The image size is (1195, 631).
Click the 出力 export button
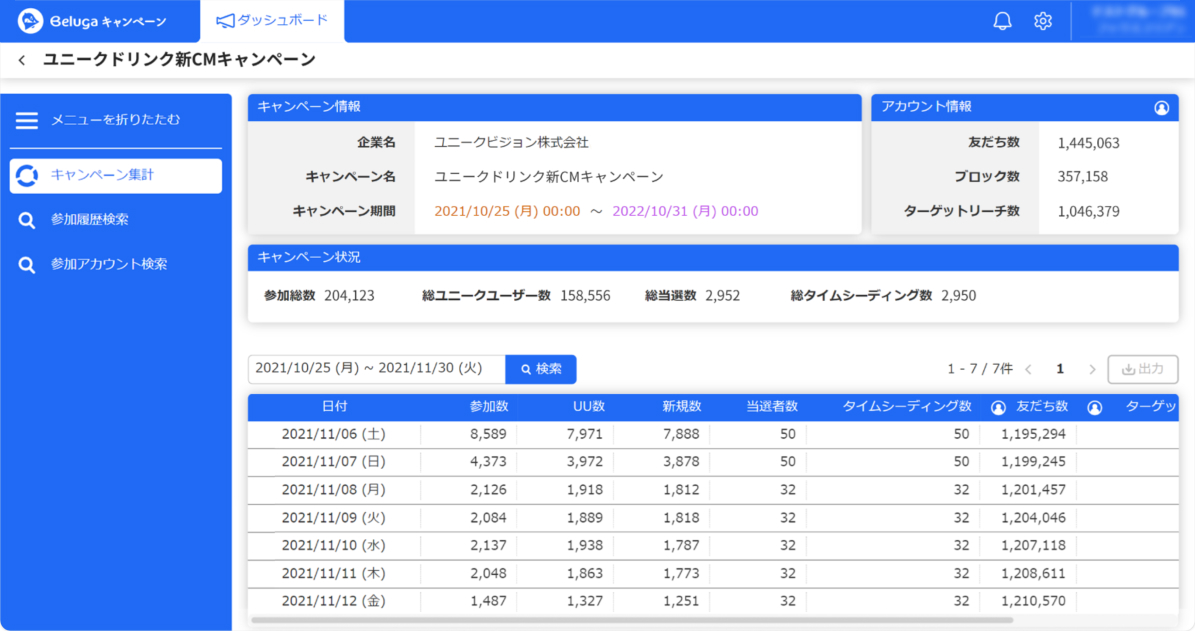point(1143,369)
